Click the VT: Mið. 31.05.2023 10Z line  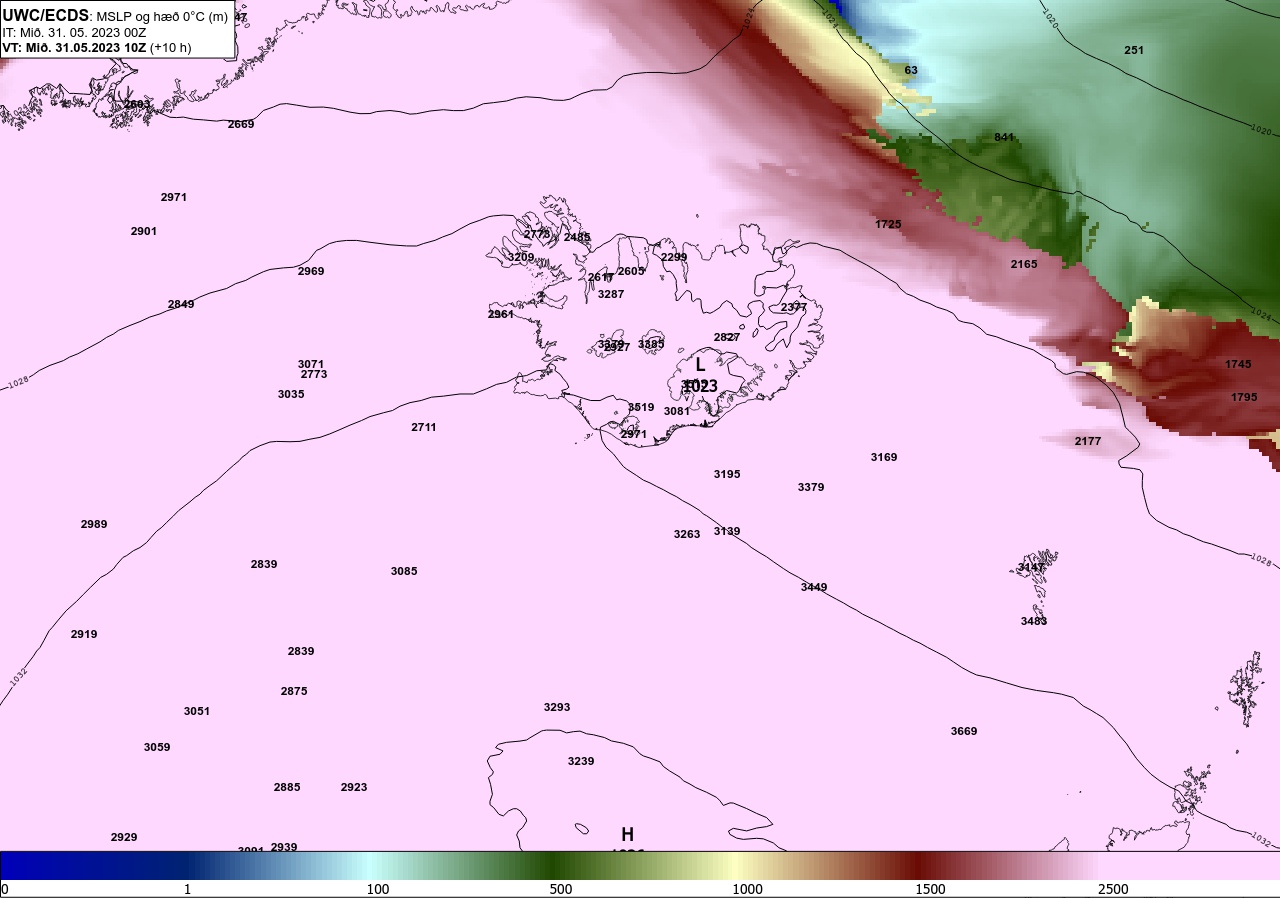(x=96, y=47)
